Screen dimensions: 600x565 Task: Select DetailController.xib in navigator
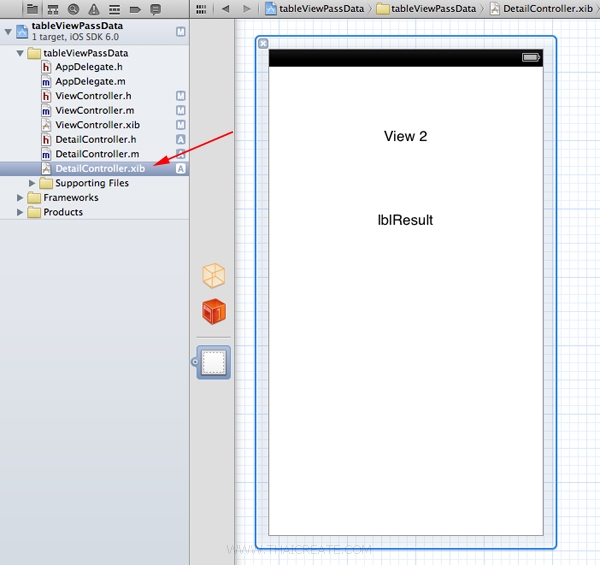(x=94, y=169)
